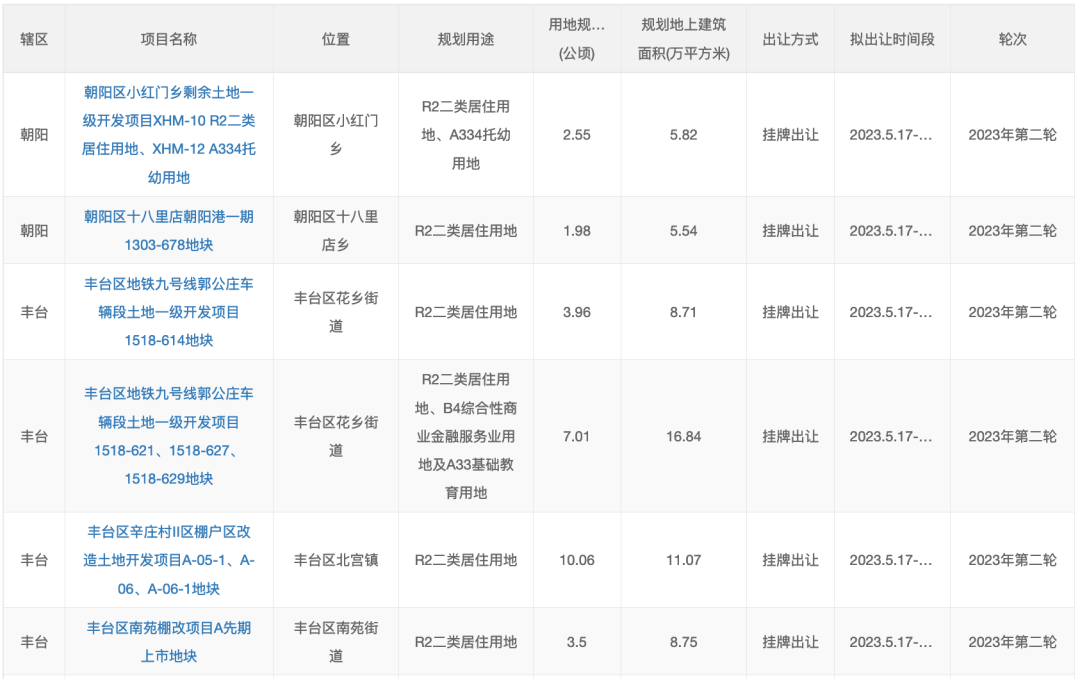The image size is (1080, 679).
Task: Open the 1518-621、1518-627、1518-629地块 project link
Action: [167, 437]
